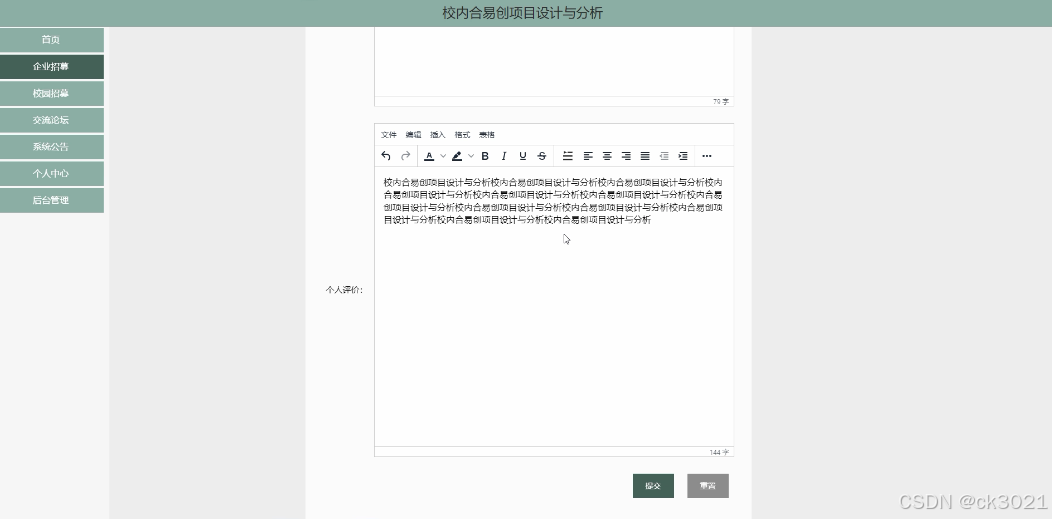
Task: Decrease indent of the paragraph
Action: tap(664, 156)
